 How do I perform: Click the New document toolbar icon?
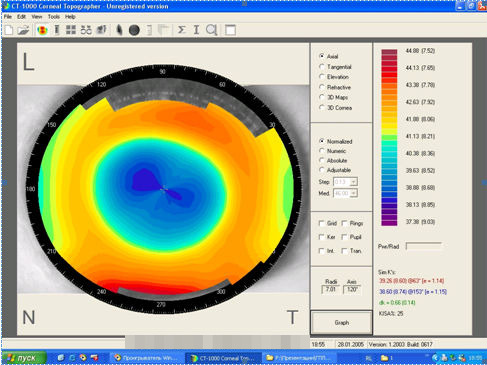9,30
